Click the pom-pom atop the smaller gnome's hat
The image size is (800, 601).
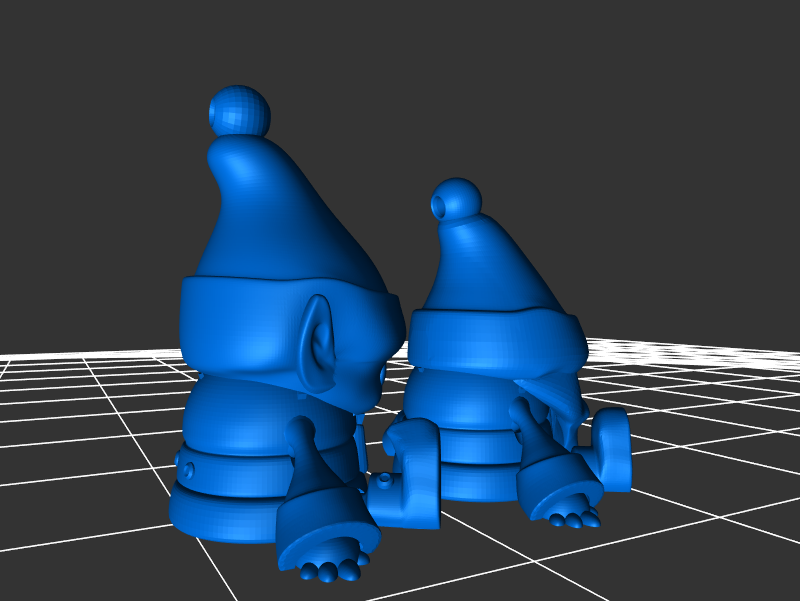tap(456, 199)
